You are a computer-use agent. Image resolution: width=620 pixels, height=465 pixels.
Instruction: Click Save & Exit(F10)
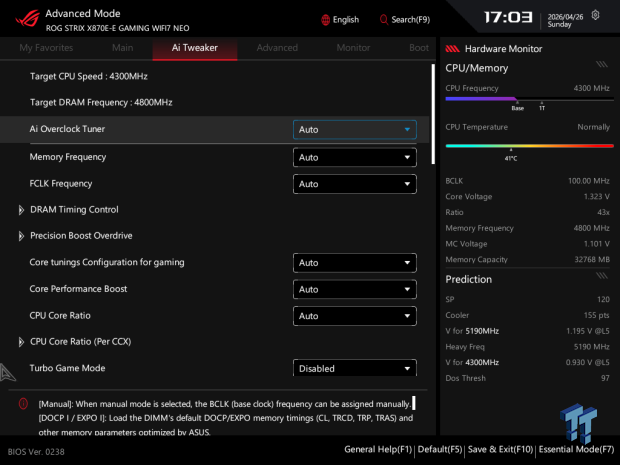pyautogui.click(x=501, y=450)
